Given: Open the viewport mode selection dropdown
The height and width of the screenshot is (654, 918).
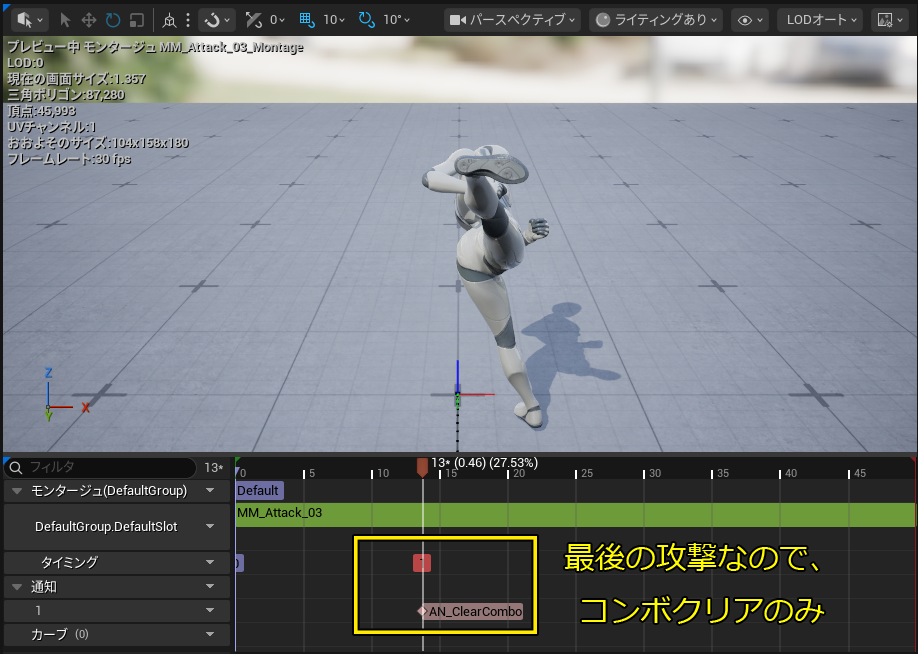Looking at the screenshot, I should point(29,20).
